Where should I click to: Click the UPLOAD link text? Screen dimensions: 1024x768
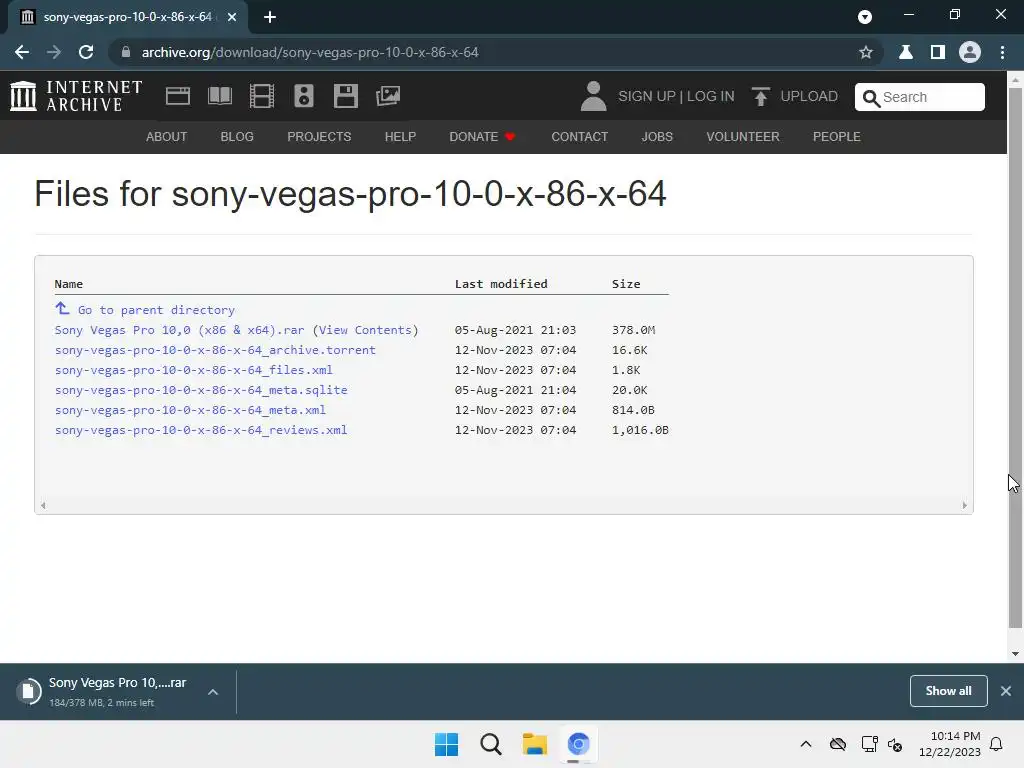(x=809, y=96)
